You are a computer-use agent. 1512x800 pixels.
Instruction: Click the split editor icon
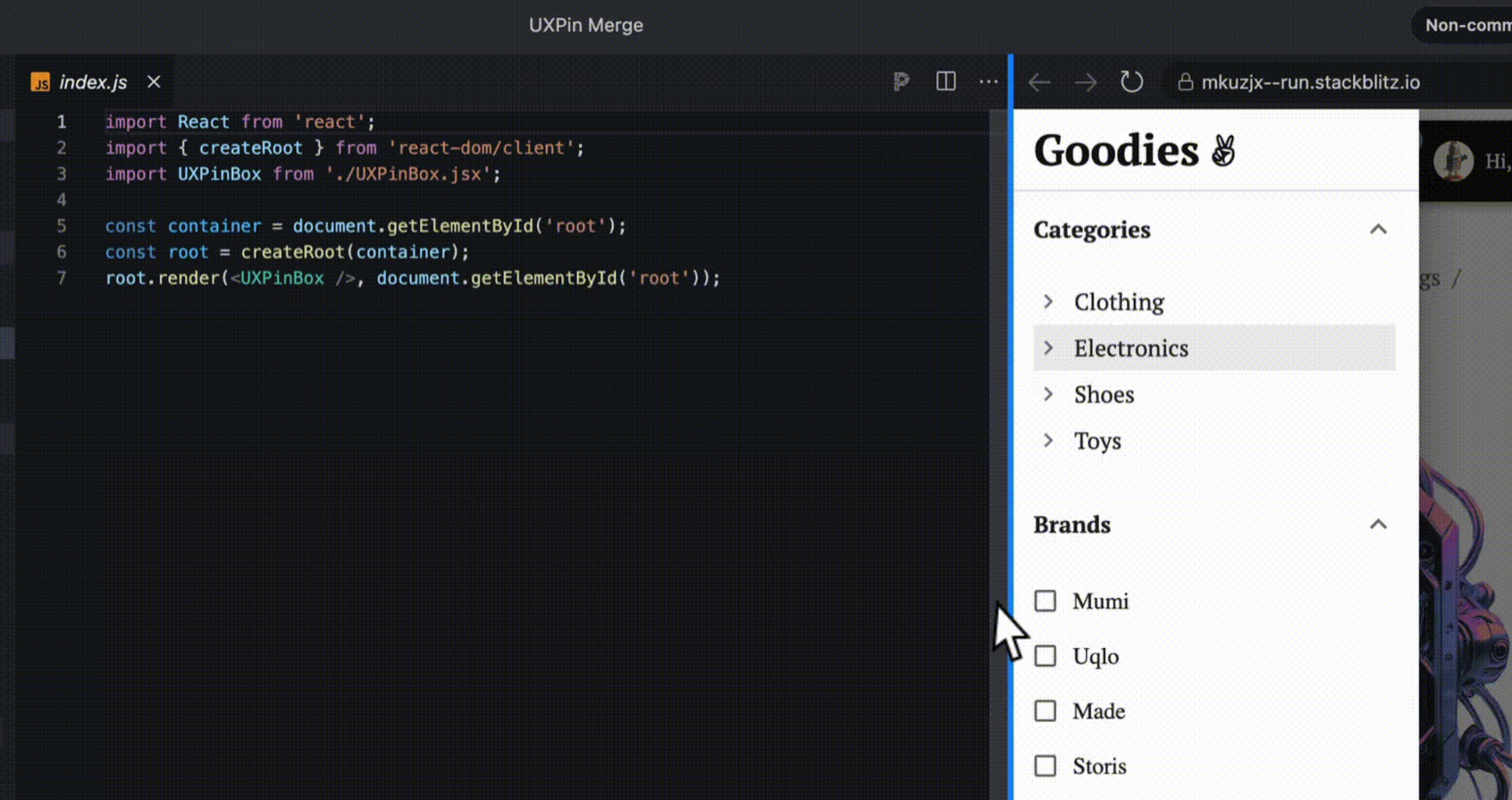pos(945,82)
